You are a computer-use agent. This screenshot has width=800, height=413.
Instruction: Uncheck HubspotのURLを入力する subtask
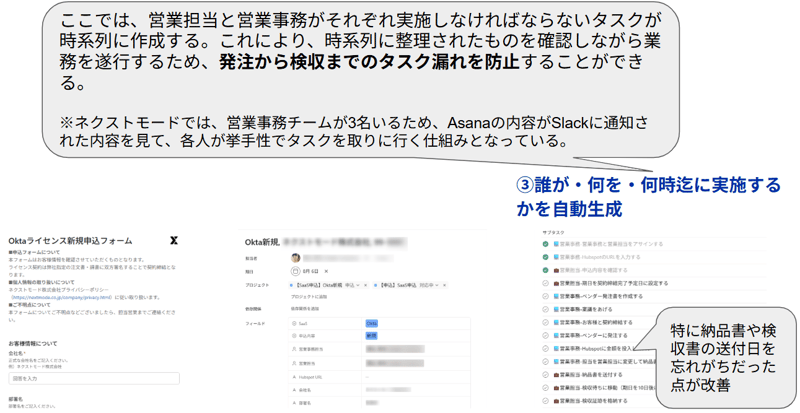(545, 257)
